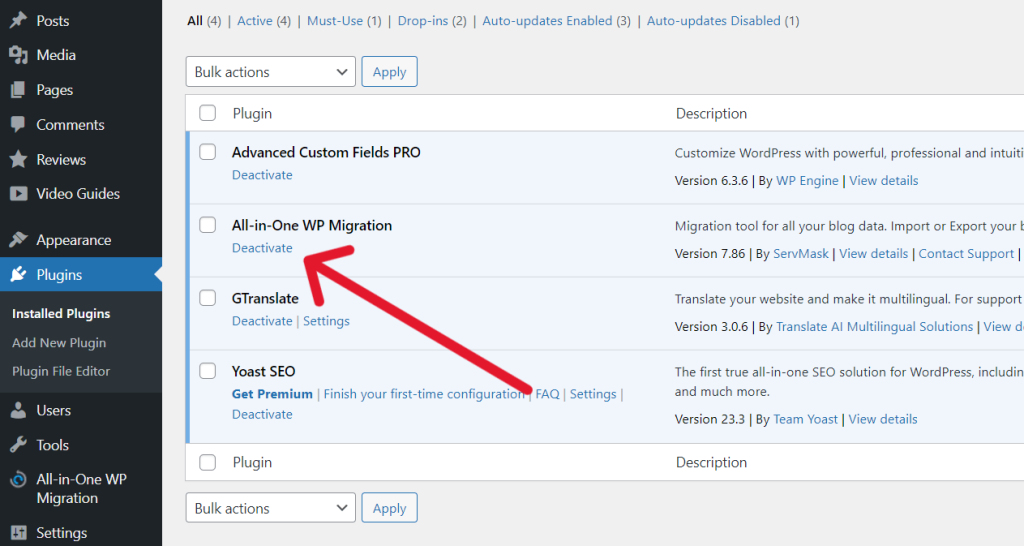Image resolution: width=1024 pixels, height=546 pixels.
Task: Deactivate the GTranslate plugin
Action: point(262,321)
